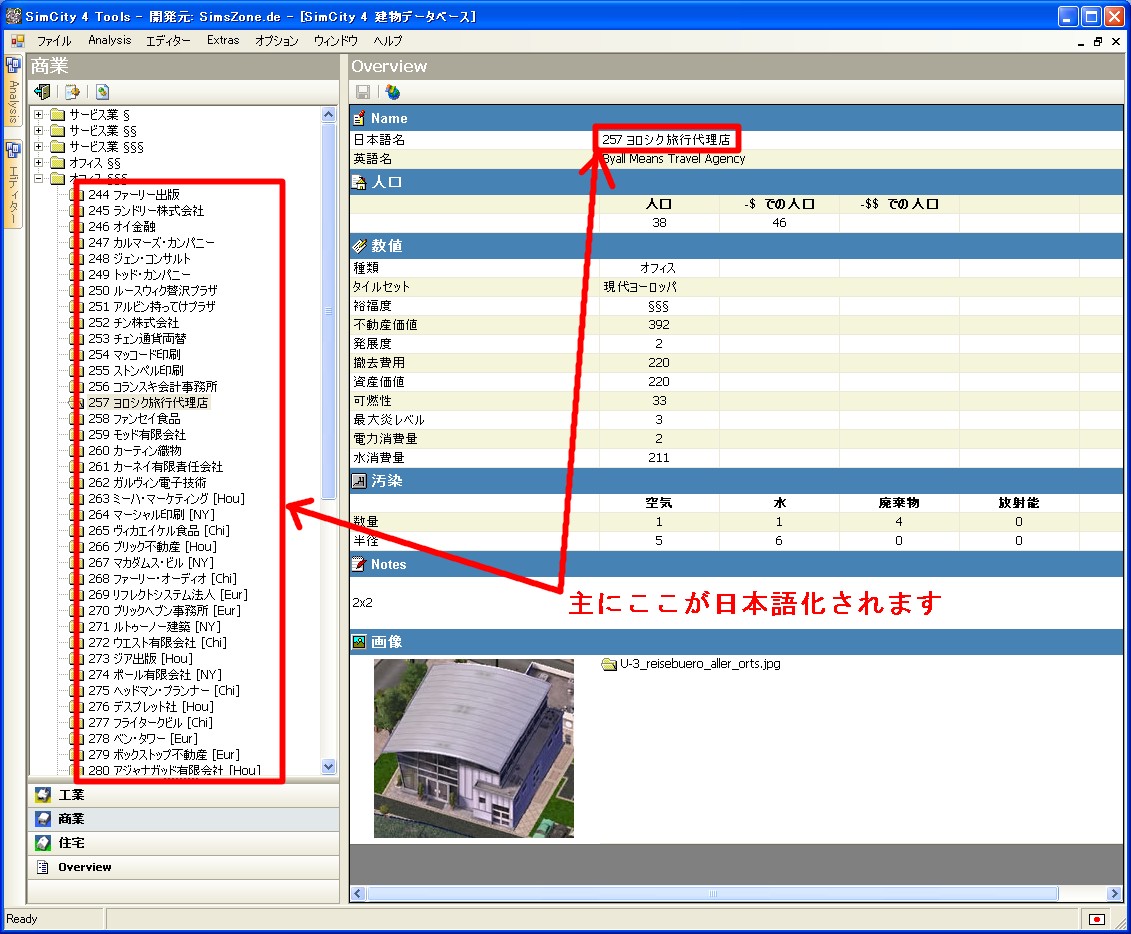Click the globe icon in Overview toolbar
The width and height of the screenshot is (1131, 934).
pyautogui.click(x=393, y=92)
